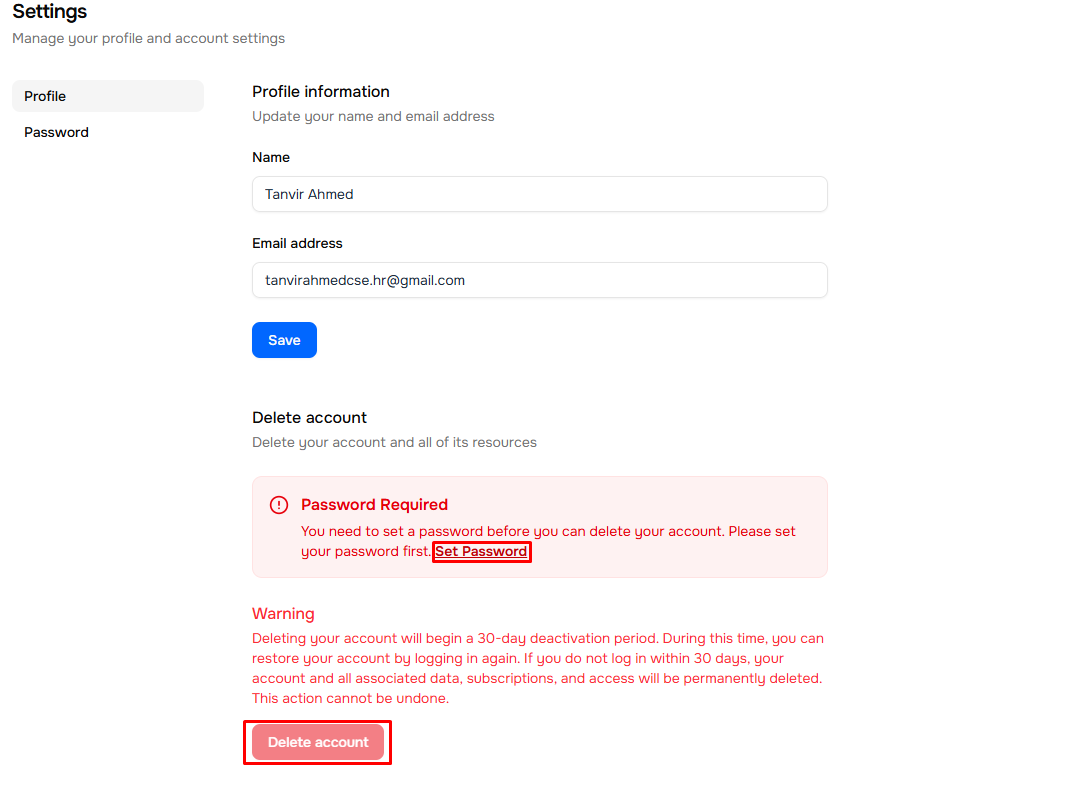Click the red Delete account button
The image size is (1082, 787).
(318, 742)
